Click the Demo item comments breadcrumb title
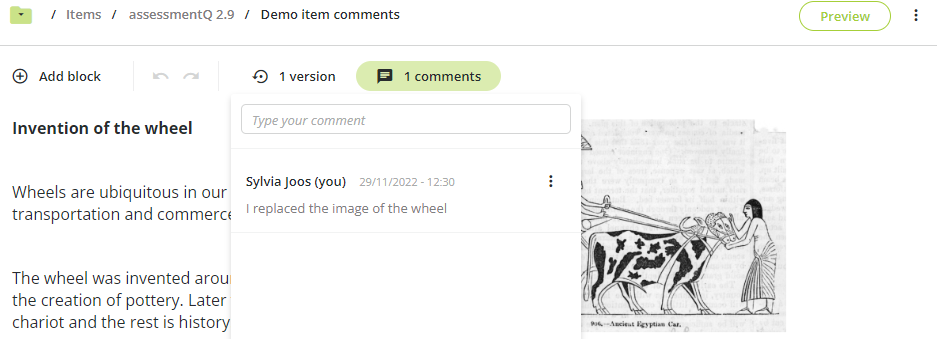 pyautogui.click(x=330, y=14)
